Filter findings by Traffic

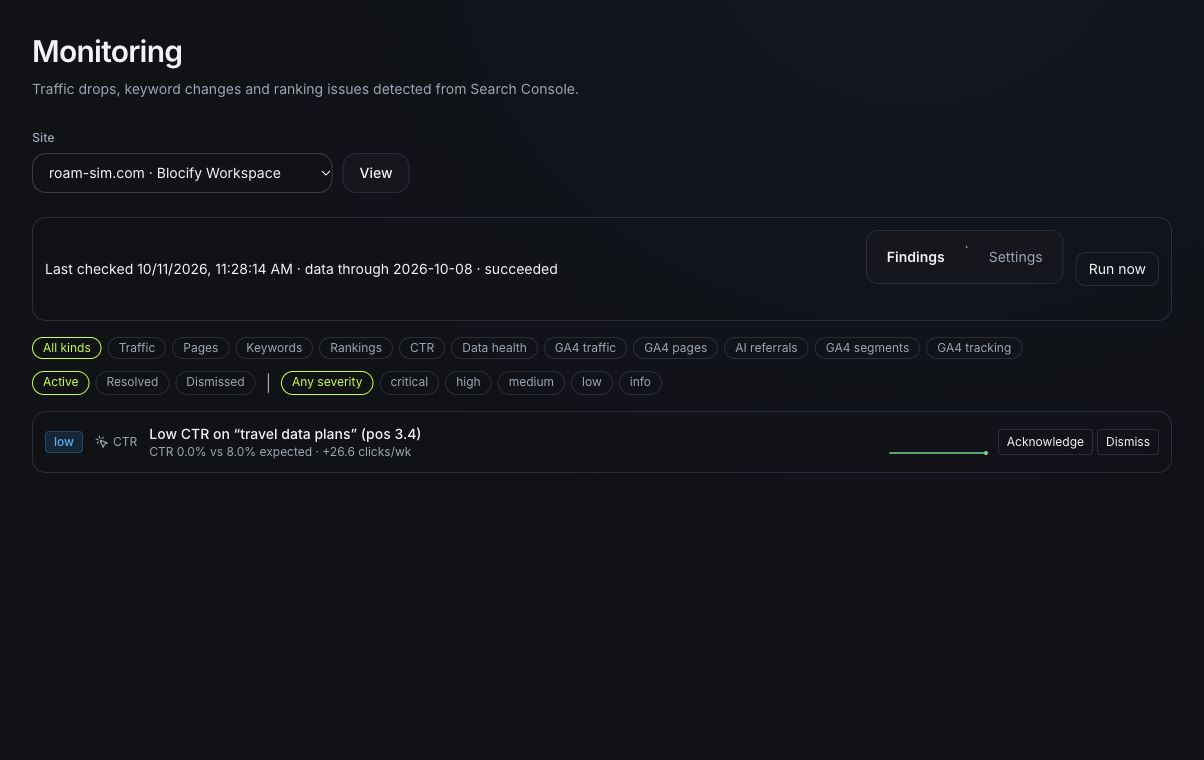point(137,348)
